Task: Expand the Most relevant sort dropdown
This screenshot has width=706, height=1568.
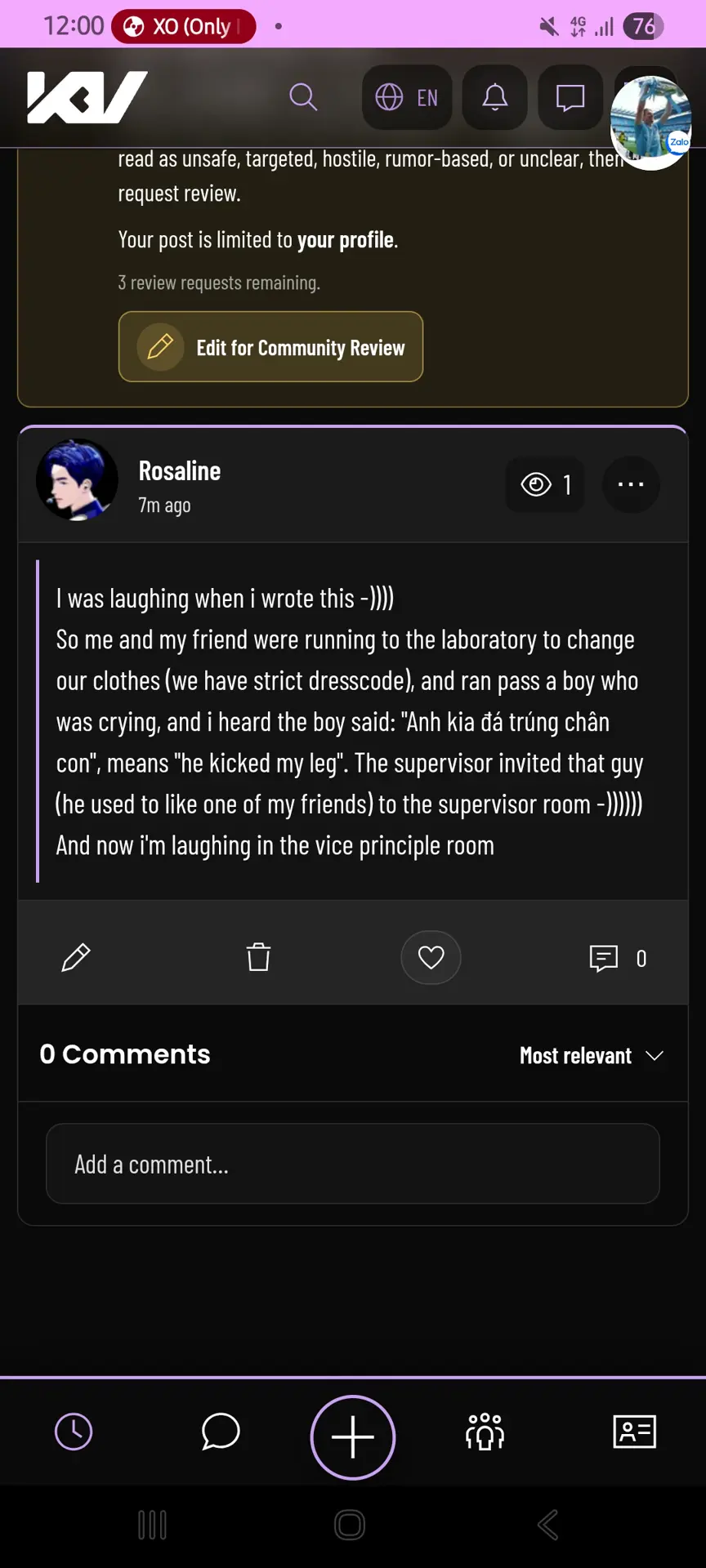Action: 592,1055
